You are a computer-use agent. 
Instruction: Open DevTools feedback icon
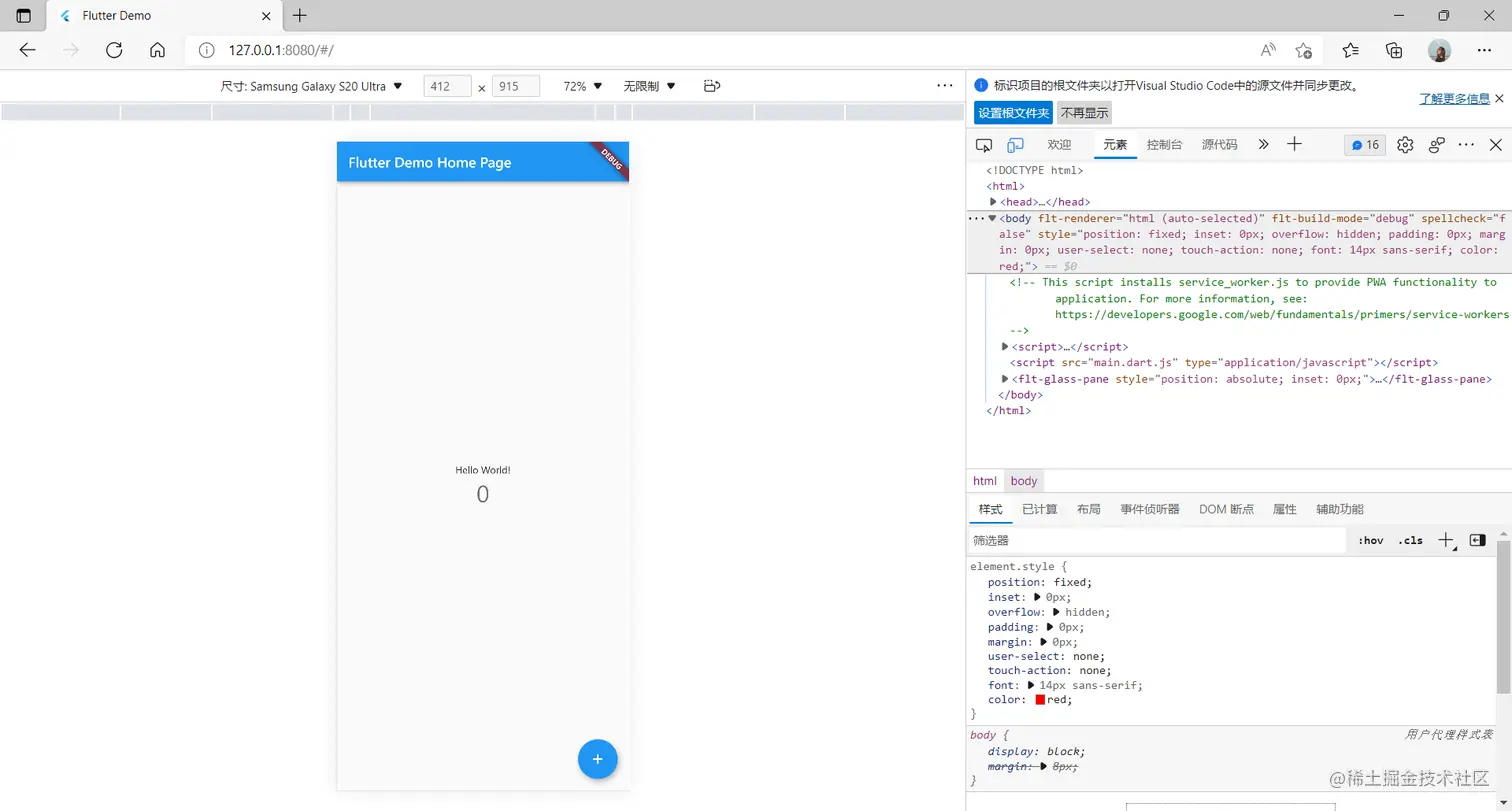[1437, 145]
